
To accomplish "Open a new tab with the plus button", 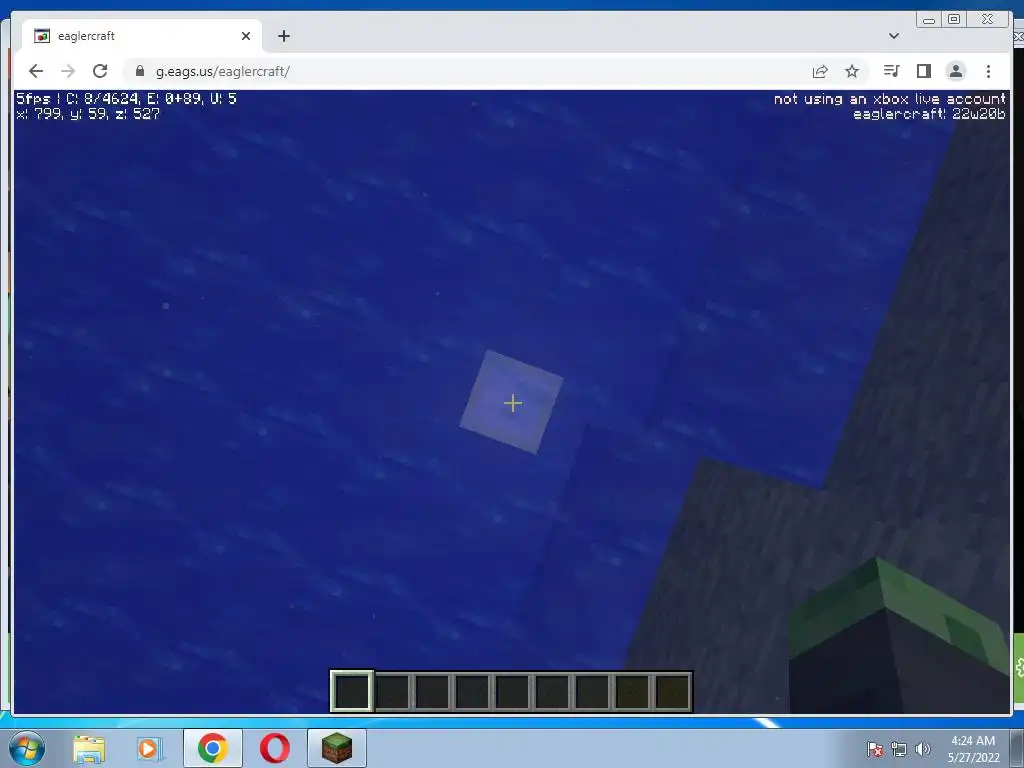I will click(283, 36).
